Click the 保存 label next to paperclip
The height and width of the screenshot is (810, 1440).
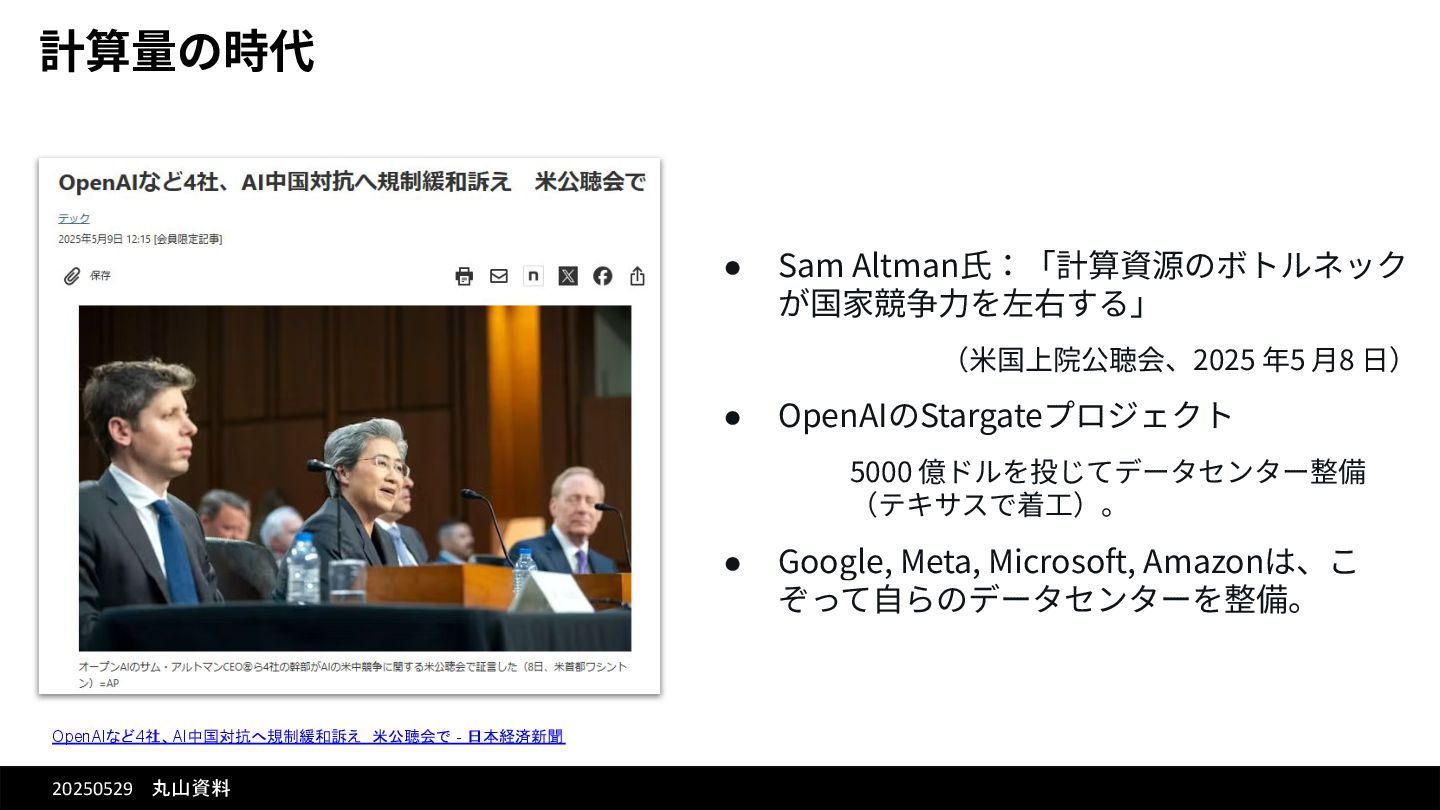point(100,276)
